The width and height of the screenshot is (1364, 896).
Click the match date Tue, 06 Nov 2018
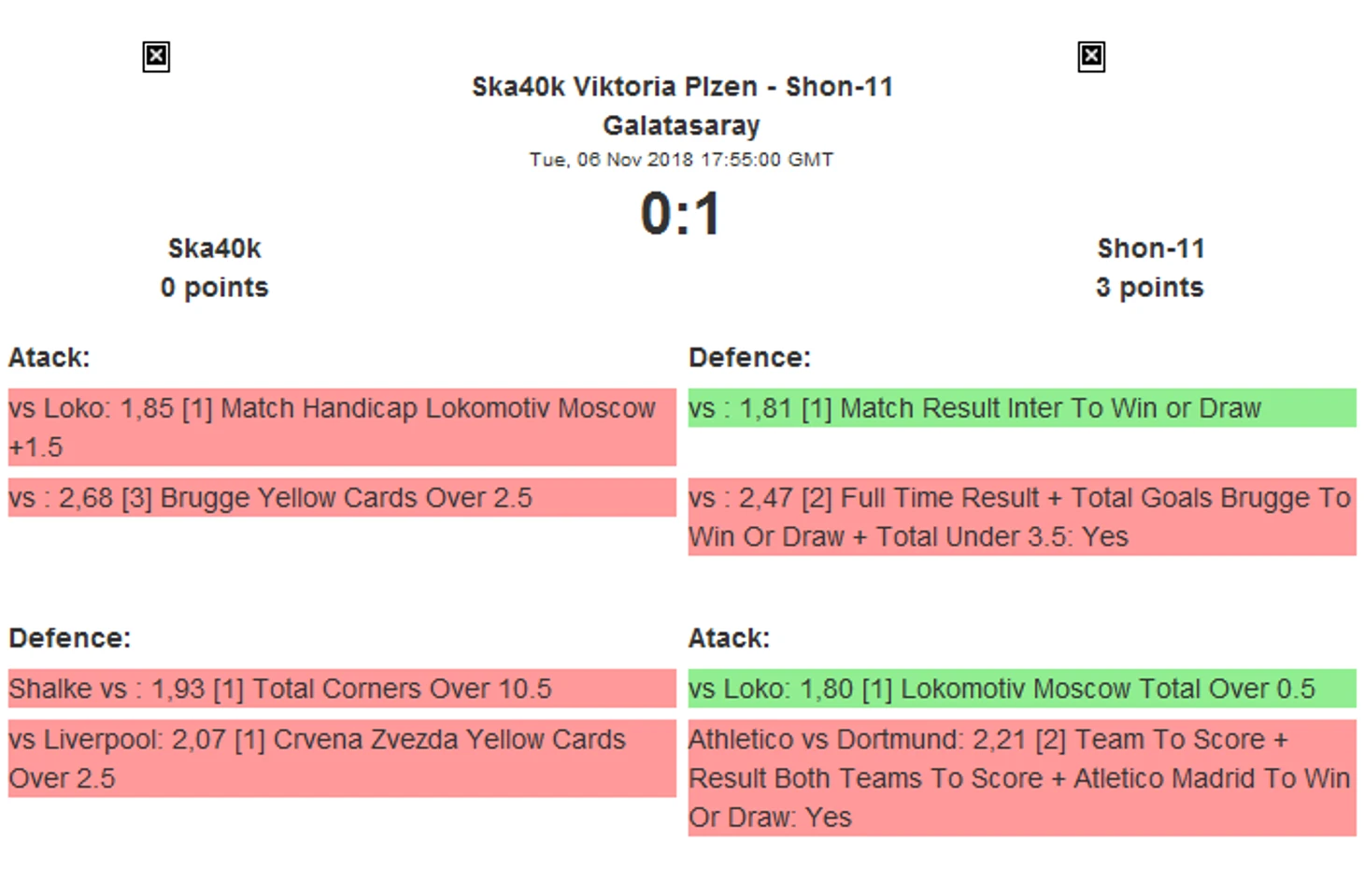(x=681, y=160)
